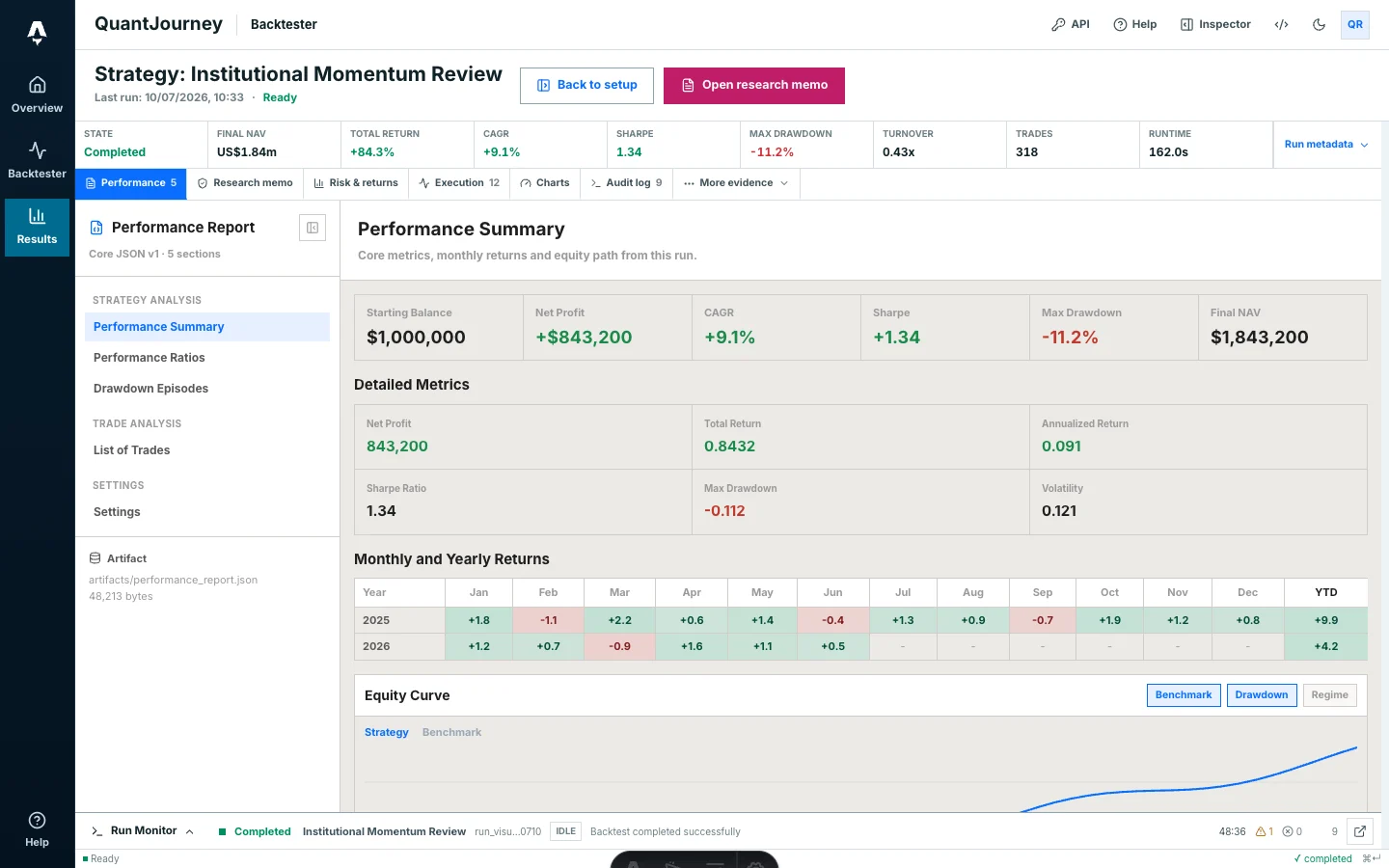The image size is (1389, 868).
Task: Select the Performance tab
Action: 131,183
